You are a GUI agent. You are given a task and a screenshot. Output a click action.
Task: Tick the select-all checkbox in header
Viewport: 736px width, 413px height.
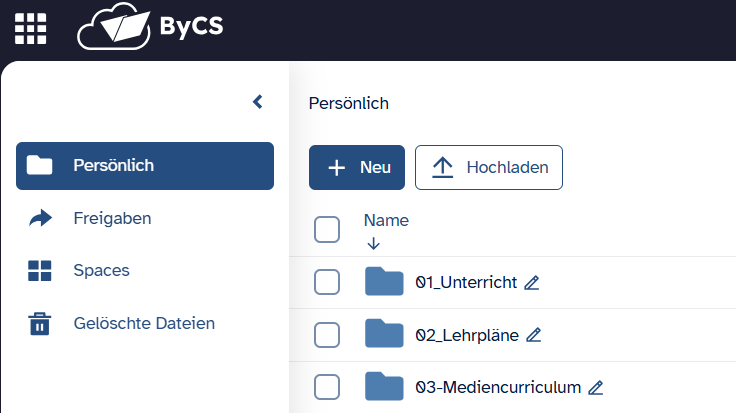(327, 230)
